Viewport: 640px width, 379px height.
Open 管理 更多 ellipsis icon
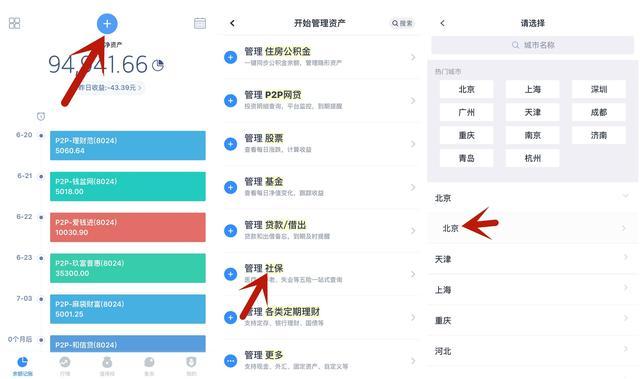[x=231, y=361]
